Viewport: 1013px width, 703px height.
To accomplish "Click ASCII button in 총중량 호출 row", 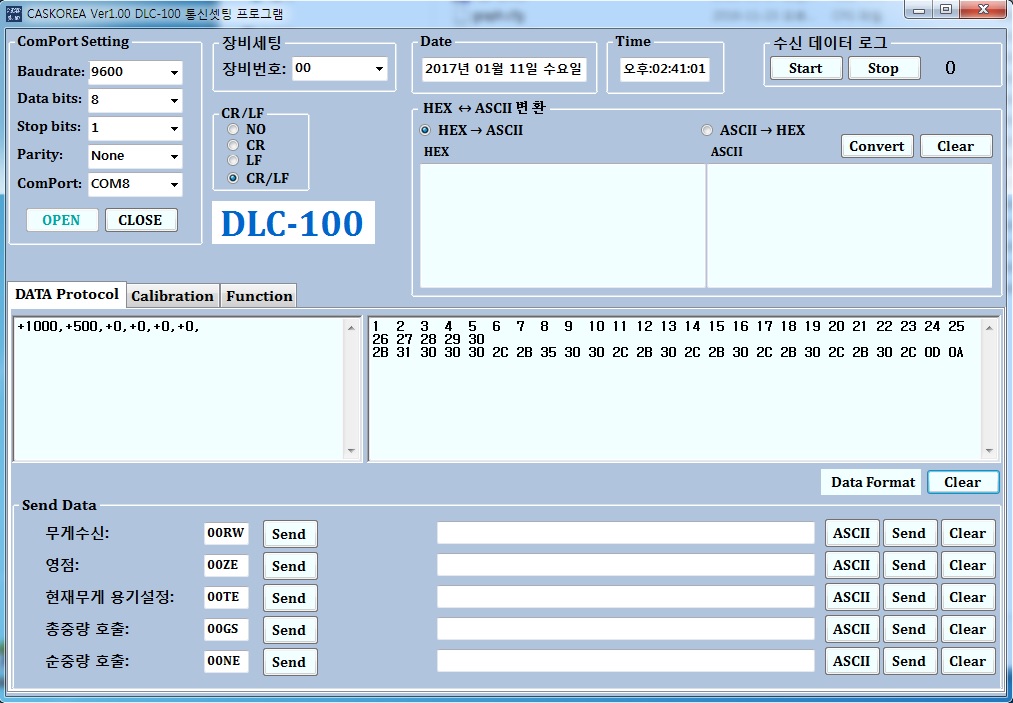I will click(x=852, y=629).
